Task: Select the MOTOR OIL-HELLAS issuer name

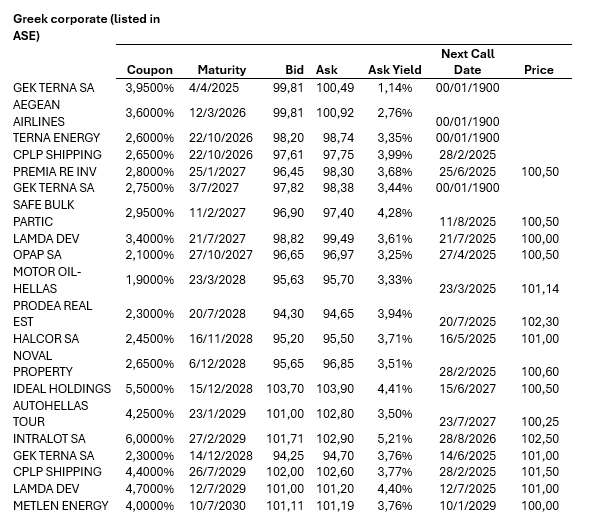Action: coord(46,280)
